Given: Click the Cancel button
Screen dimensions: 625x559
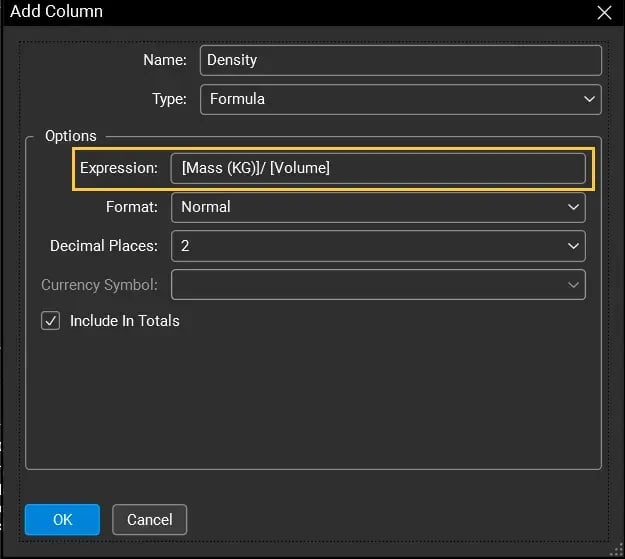Looking at the screenshot, I should [x=149, y=520].
